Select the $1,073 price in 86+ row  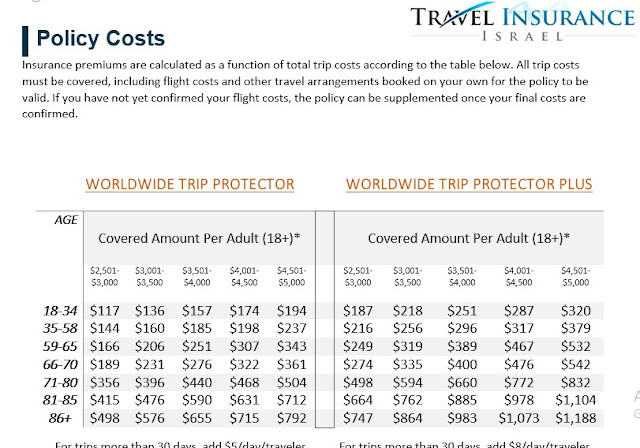519,418
